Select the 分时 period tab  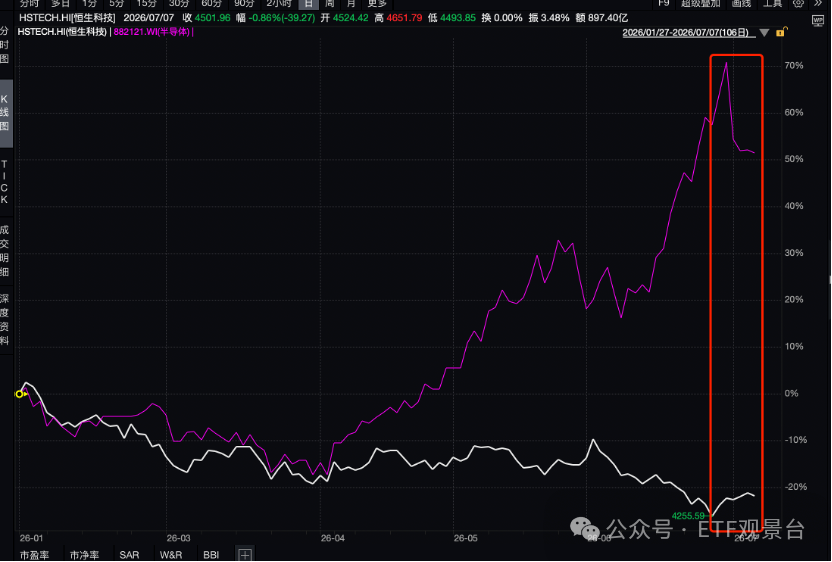click(x=29, y=4)
